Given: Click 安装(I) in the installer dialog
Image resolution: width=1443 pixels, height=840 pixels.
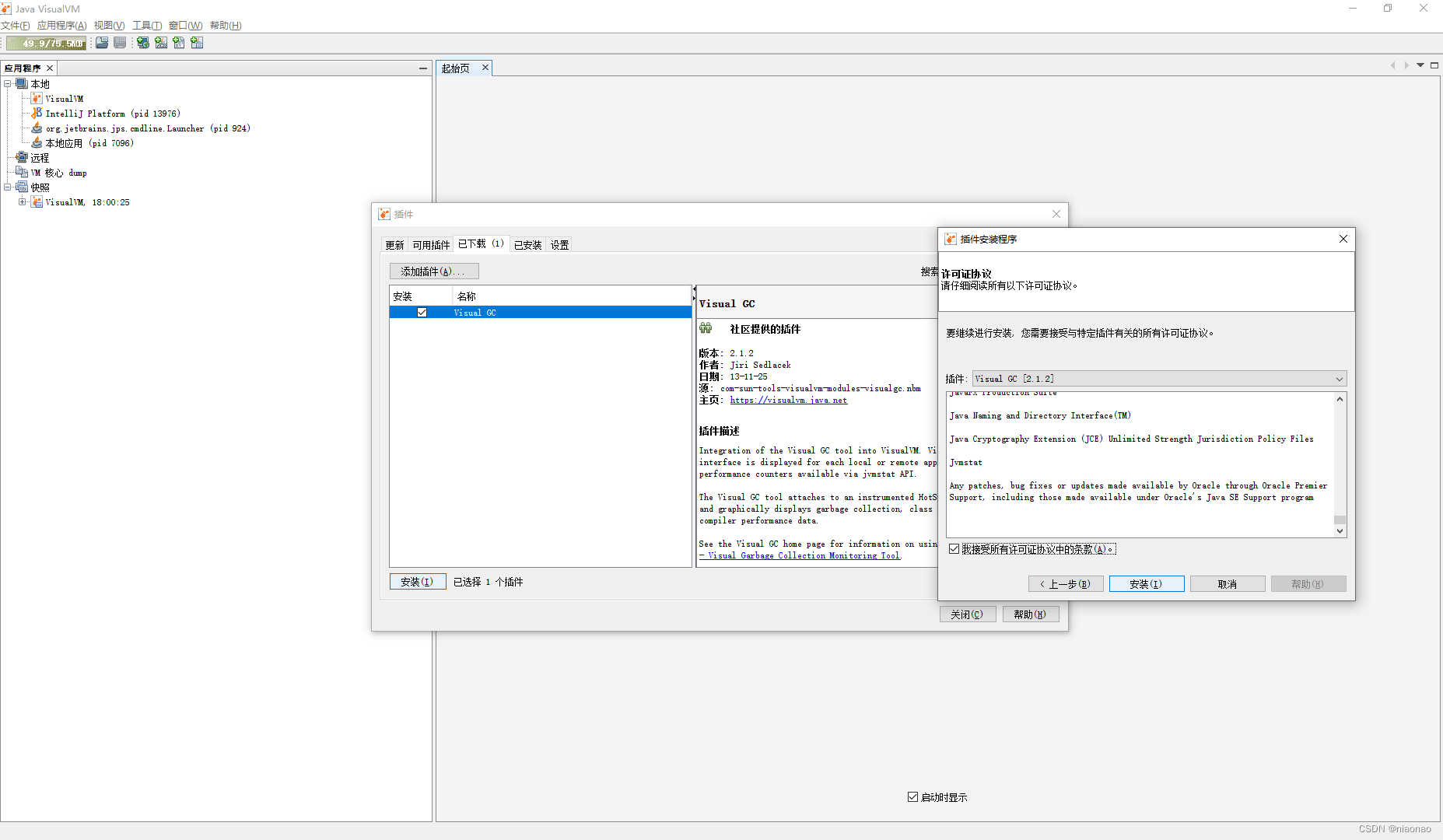Looking at the screenshot, I should pos(1147,584).
